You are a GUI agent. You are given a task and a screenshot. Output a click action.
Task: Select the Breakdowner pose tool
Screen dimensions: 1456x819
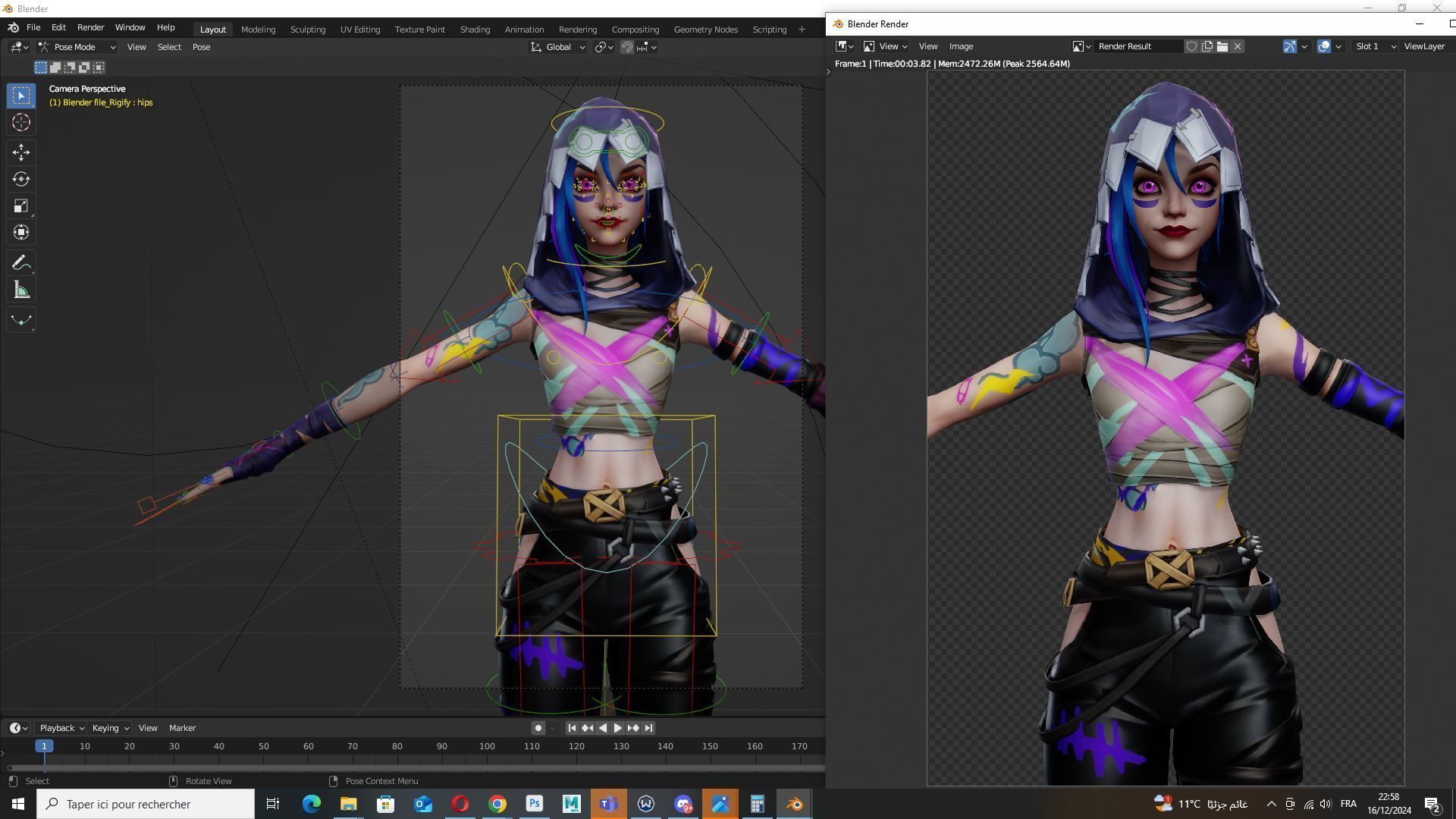[21, 320]
